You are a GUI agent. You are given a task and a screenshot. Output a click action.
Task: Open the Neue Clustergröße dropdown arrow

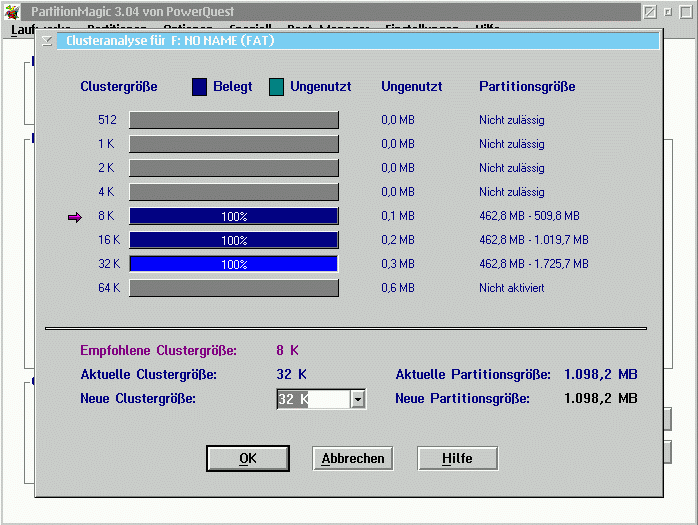coord(357,399)
